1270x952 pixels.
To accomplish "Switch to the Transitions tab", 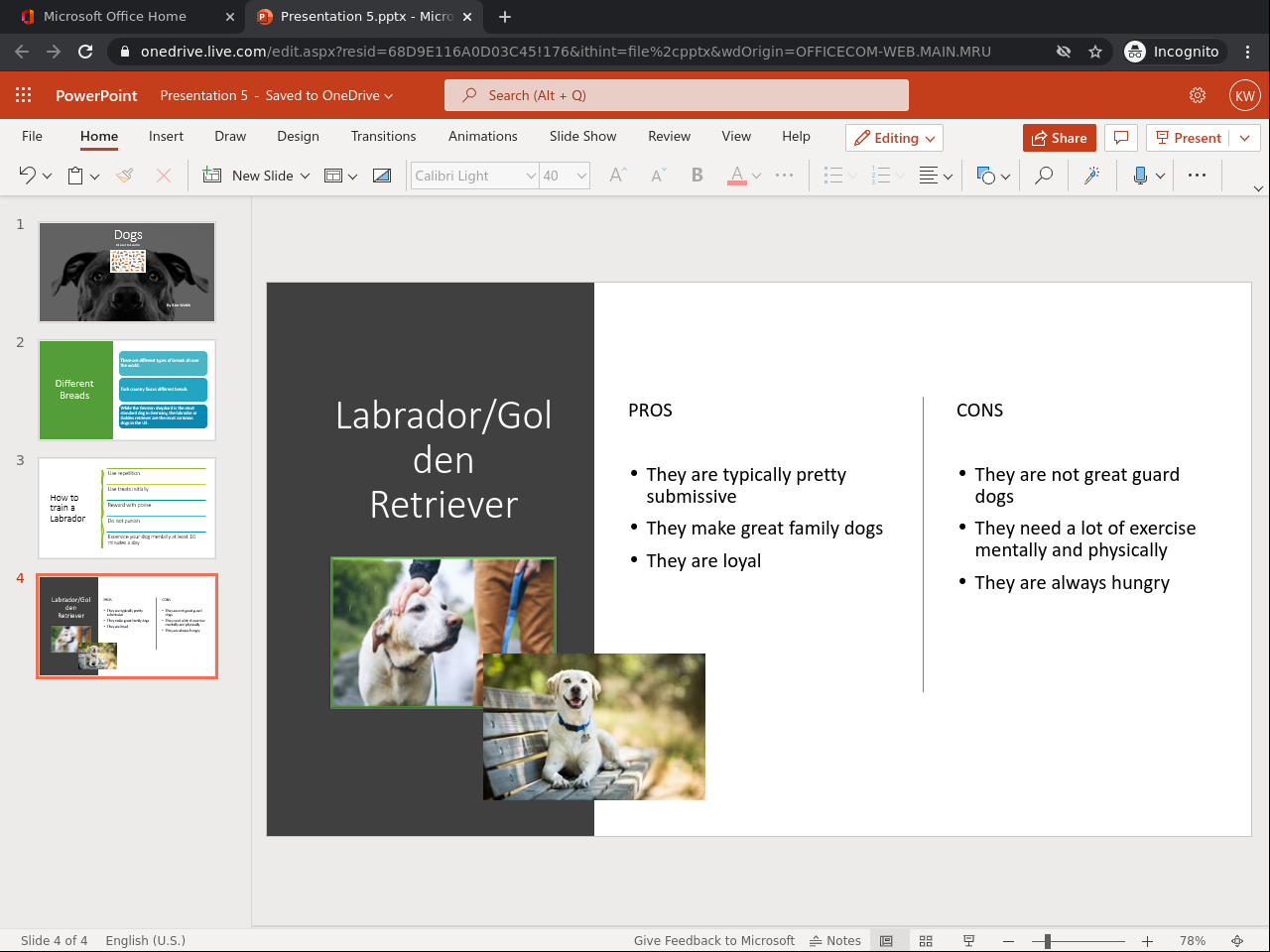I will click(383, 137).
